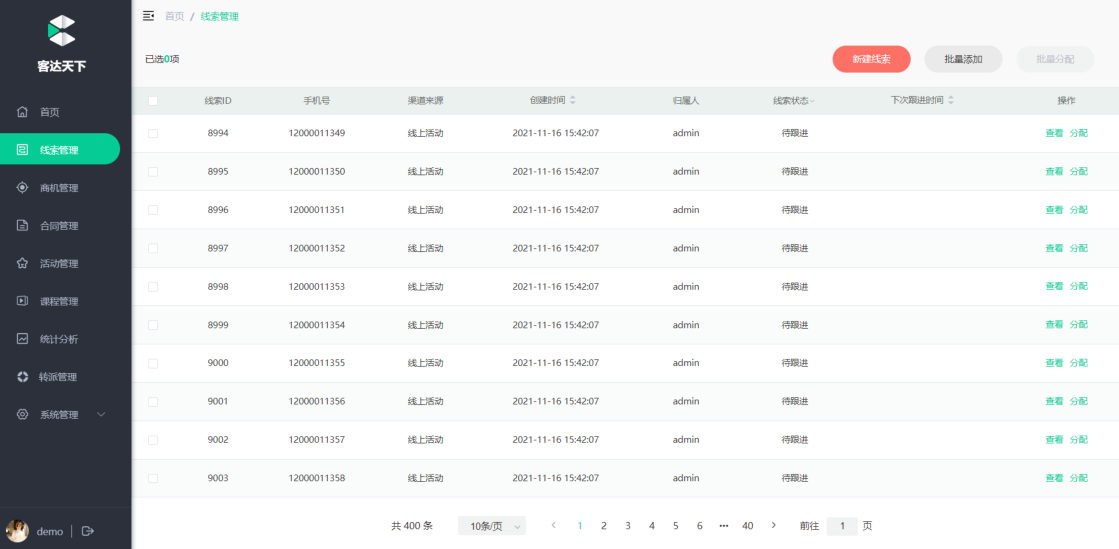Click admin owner cell for lead 8996
The height and width of the screenshot is (549, 1119).
point(686,210)
